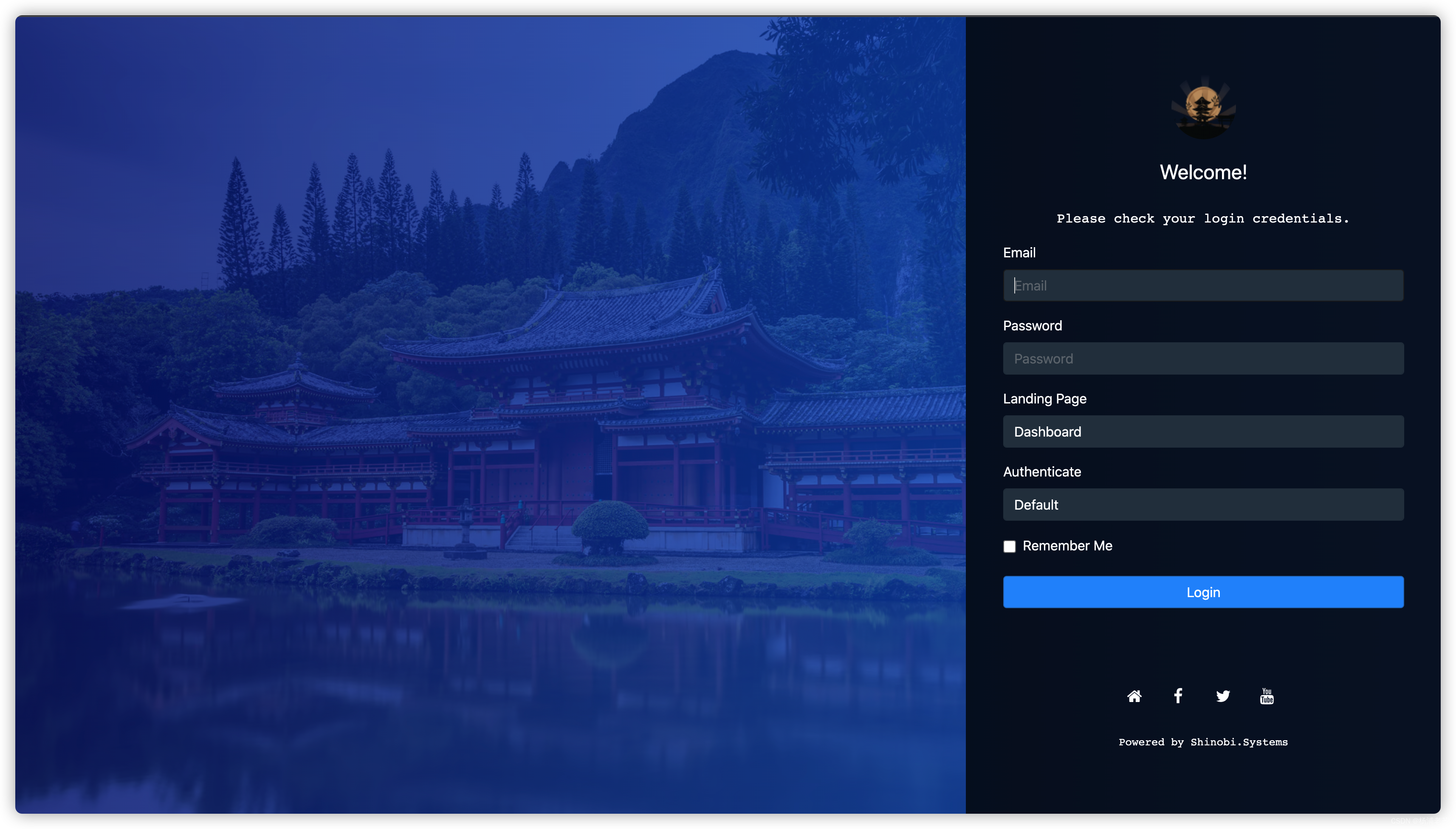Image resolution: width=1456 pixels, height=829 pixels.
Task: Click the Email field label
Action: click(1019, 253)
